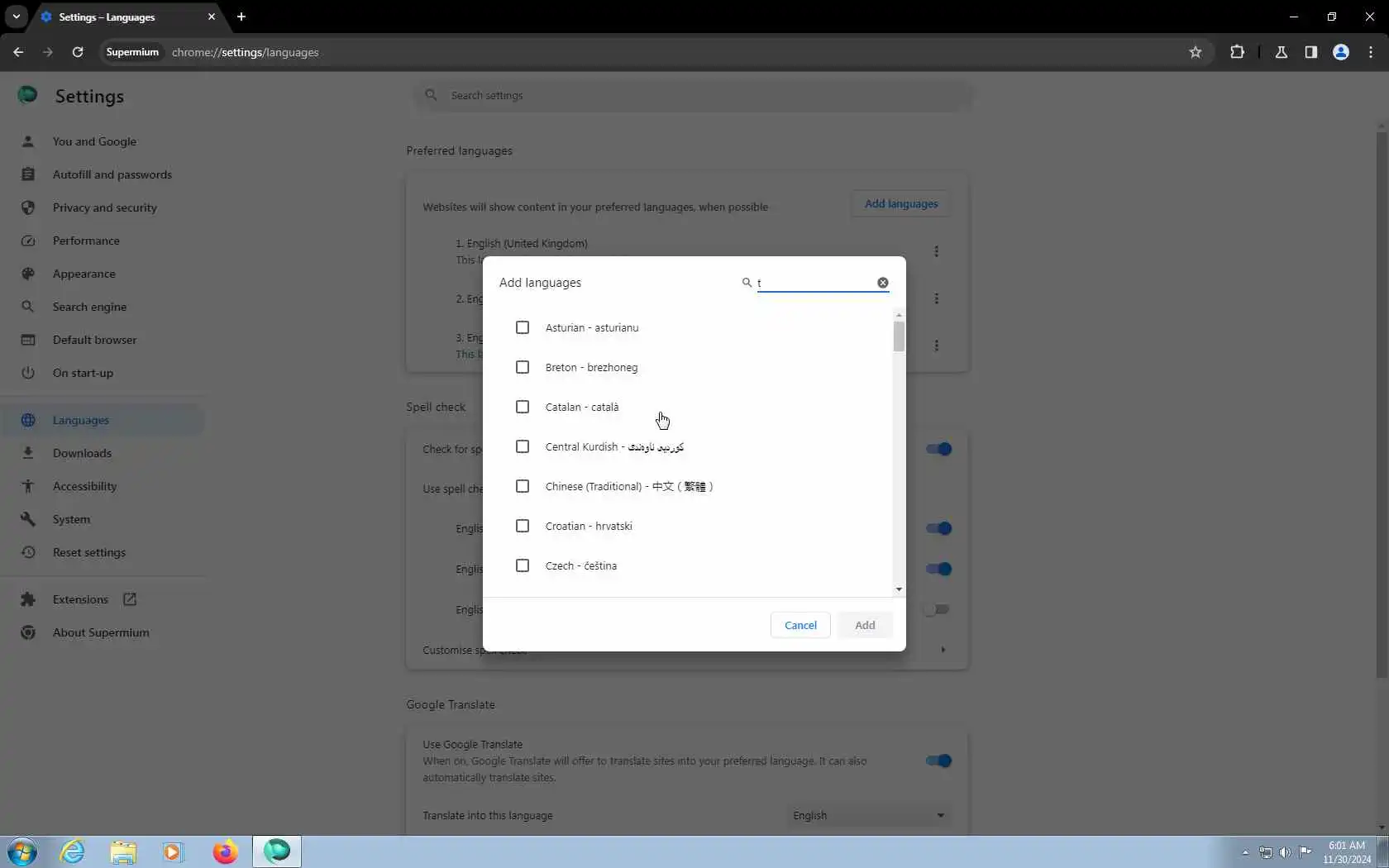Viewport: 1389px width, 868px height.
Task: Open more actions for the second preferred language
Action: (937, 298)
